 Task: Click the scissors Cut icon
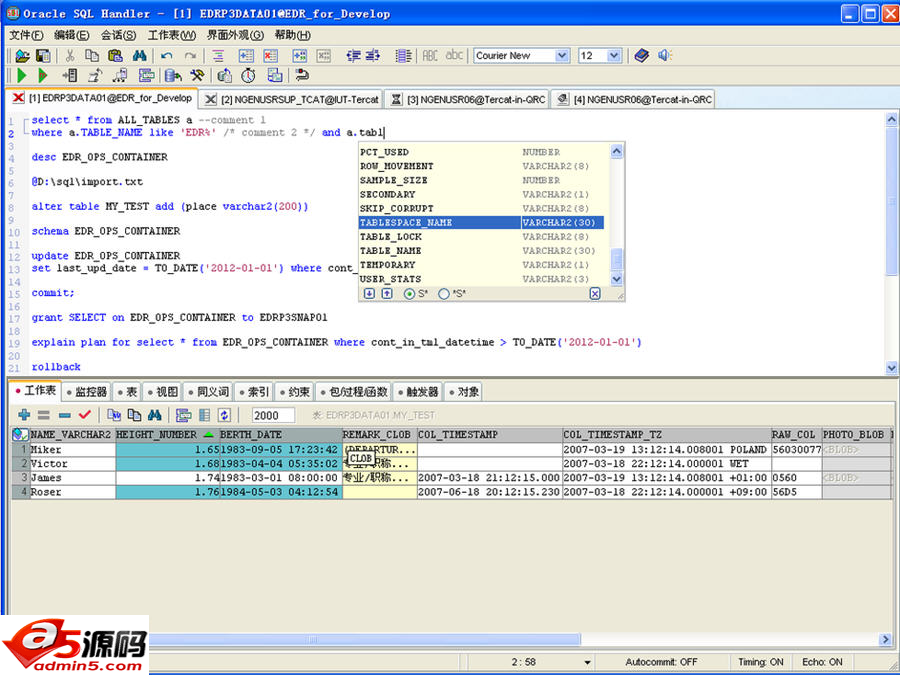click(x=72, y=56)
